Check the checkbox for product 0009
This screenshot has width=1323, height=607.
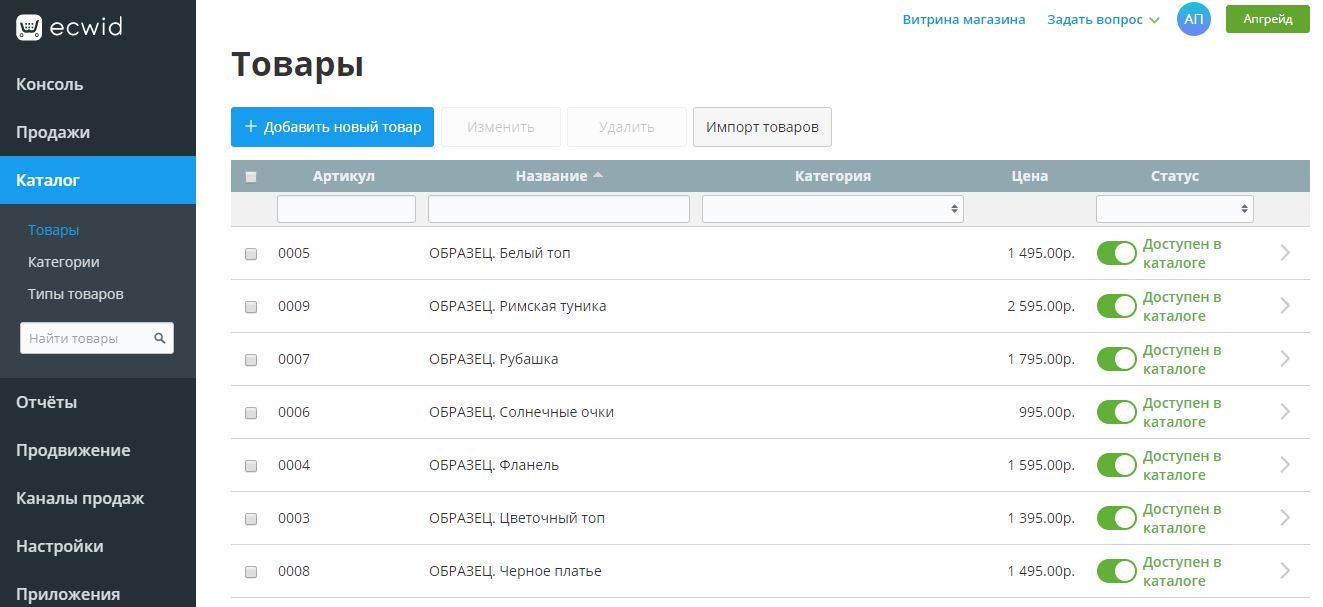coord(251,306)
